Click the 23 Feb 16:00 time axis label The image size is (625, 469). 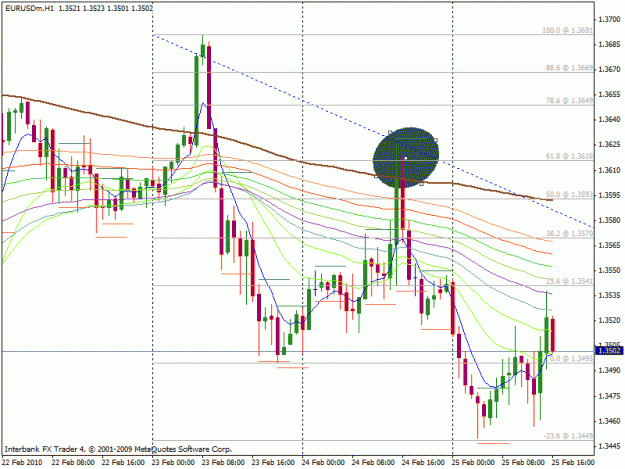[273, 462]
